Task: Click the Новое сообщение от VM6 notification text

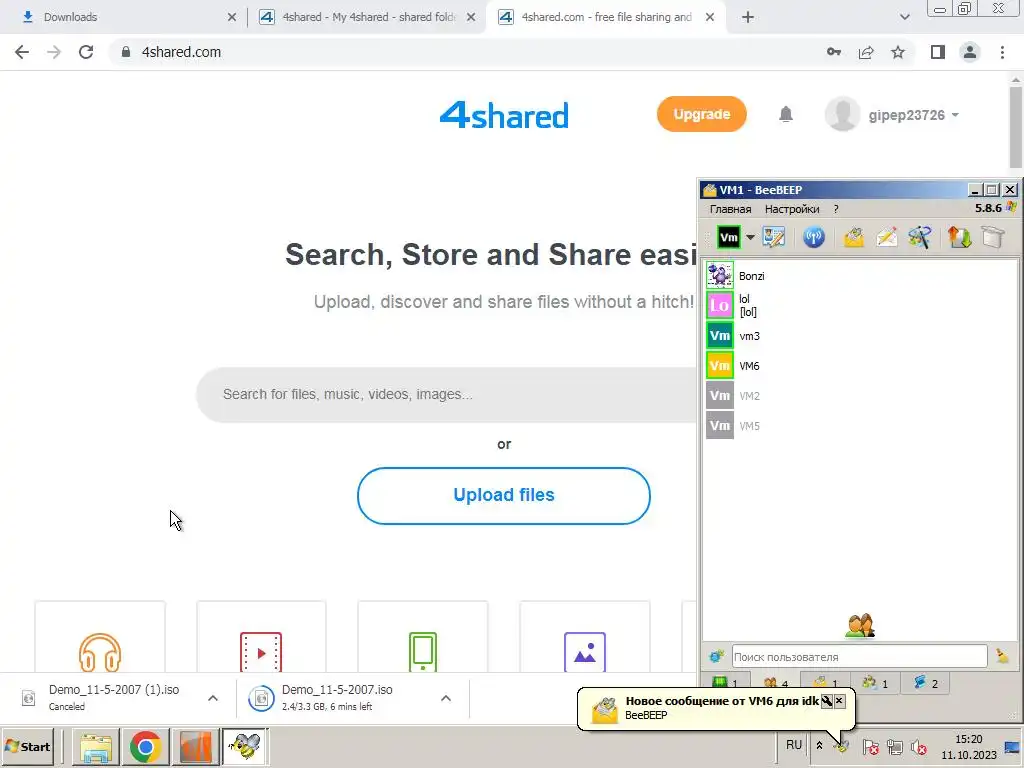Action: click(x=722, y=701)
